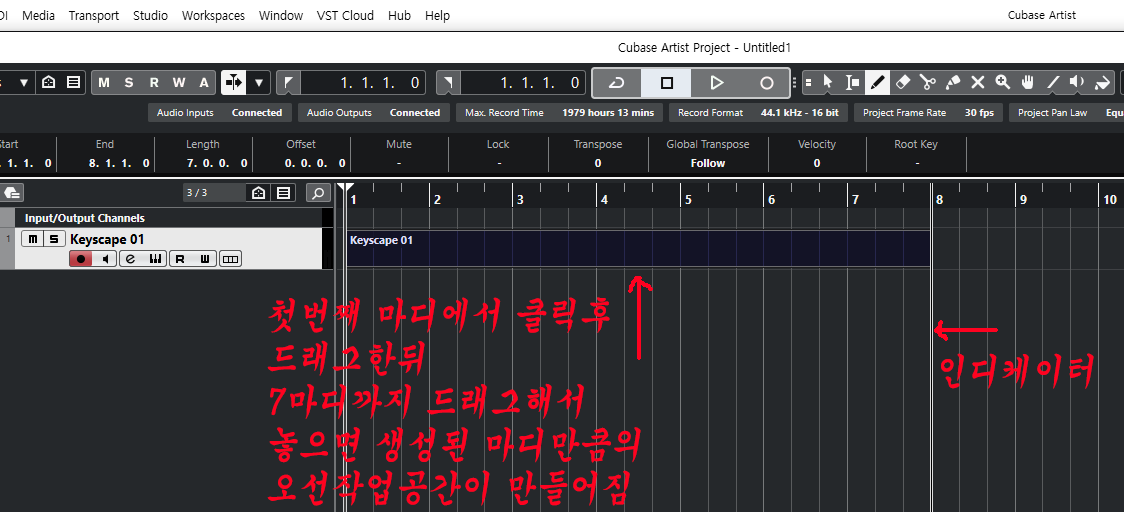The image size is (1124, 512).
Task: Open the Media menu
Action: point(39,15)
